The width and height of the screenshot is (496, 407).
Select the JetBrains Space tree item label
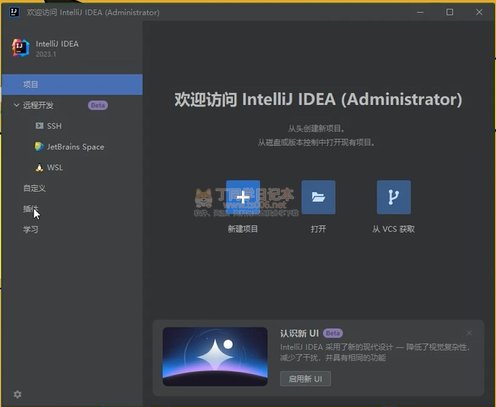click(75, 147)
